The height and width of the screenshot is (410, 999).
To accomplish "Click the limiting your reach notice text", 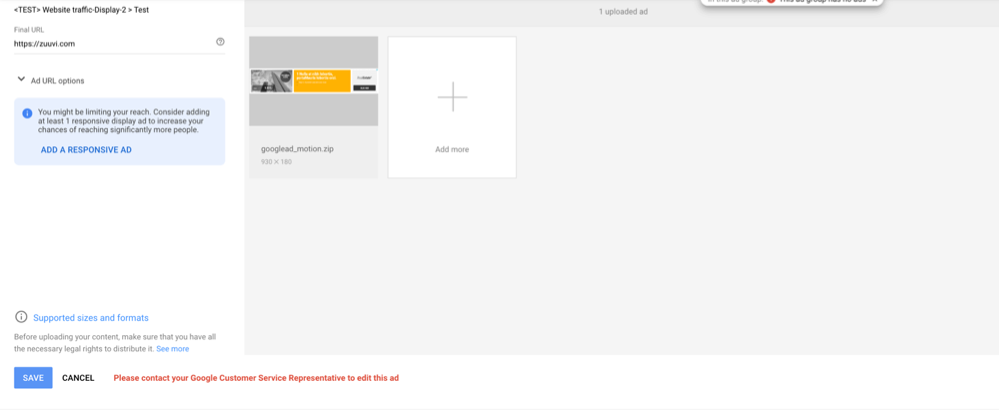I will tap(123, 121).
